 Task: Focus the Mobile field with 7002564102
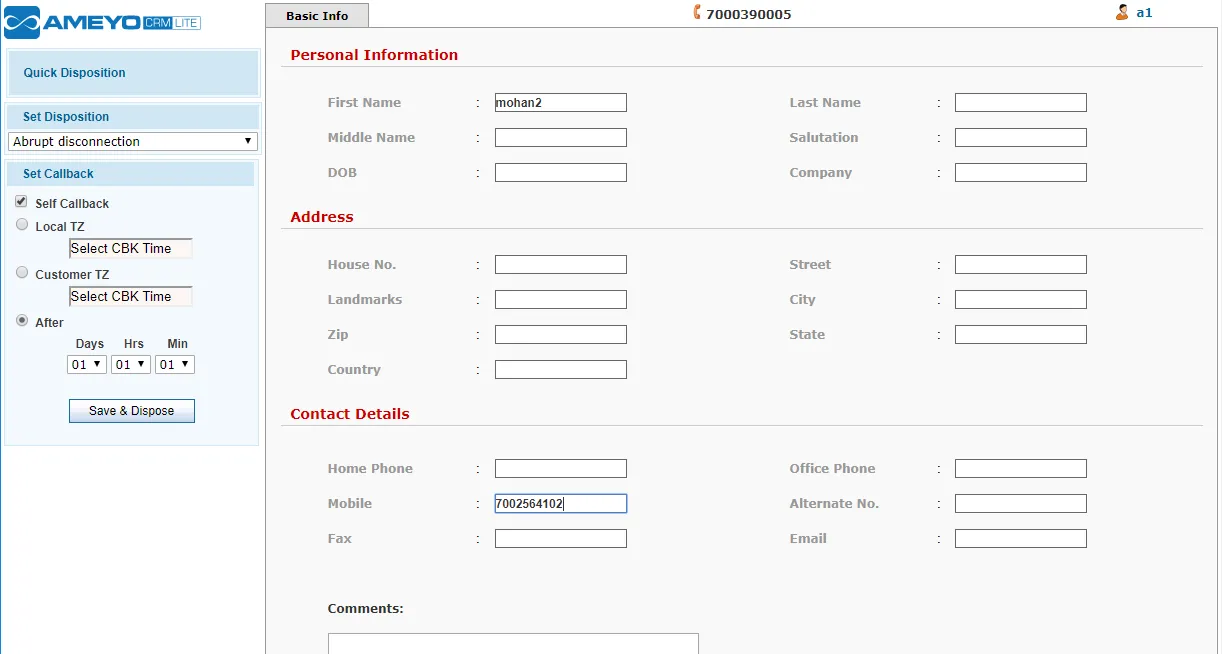(561, 504)
